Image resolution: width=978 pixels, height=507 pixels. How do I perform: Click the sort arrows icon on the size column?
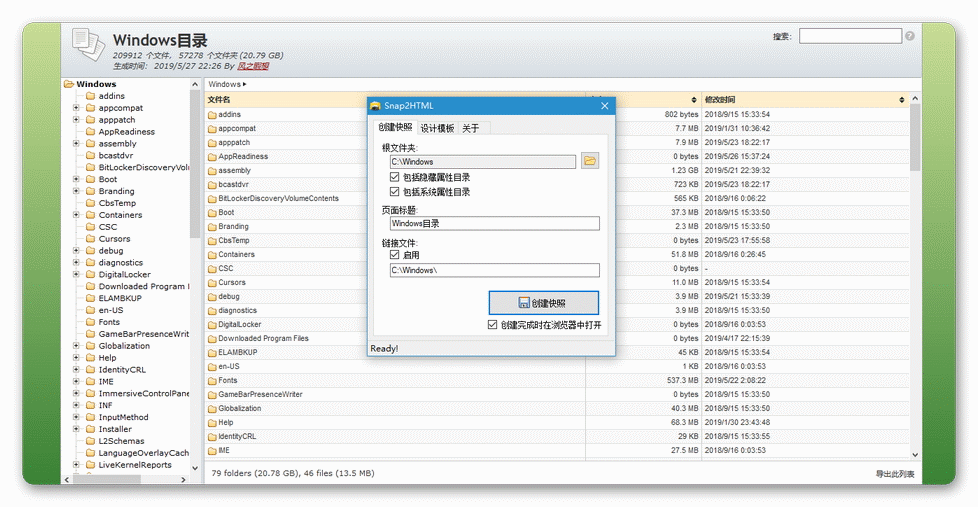click(694, 100)
